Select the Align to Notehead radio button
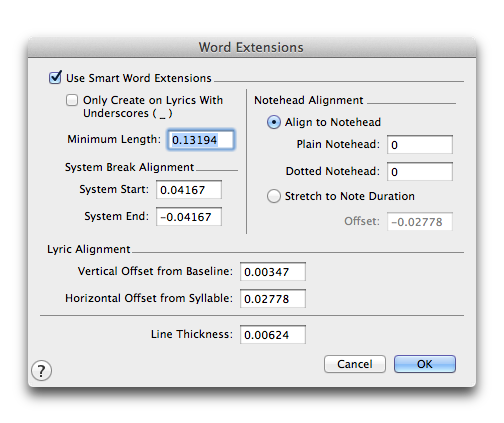This screenshot has width=504, height=423. (274, 122)
